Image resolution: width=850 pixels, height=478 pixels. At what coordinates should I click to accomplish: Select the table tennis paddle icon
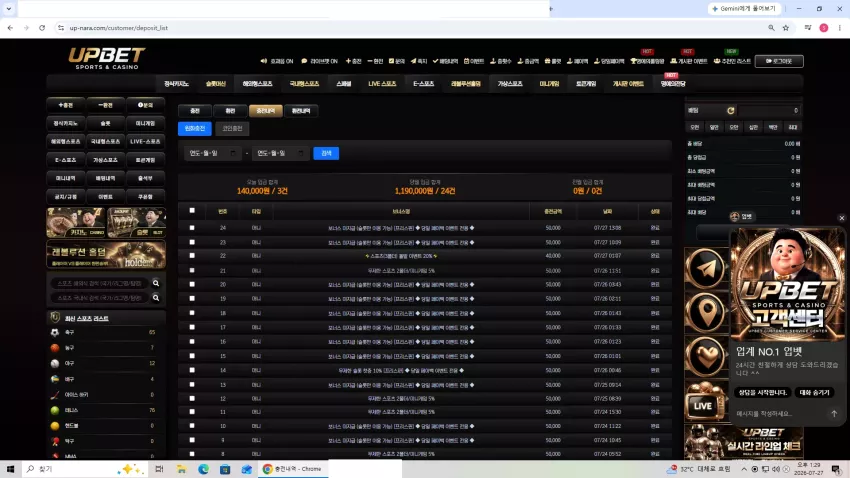pos(55,442)
